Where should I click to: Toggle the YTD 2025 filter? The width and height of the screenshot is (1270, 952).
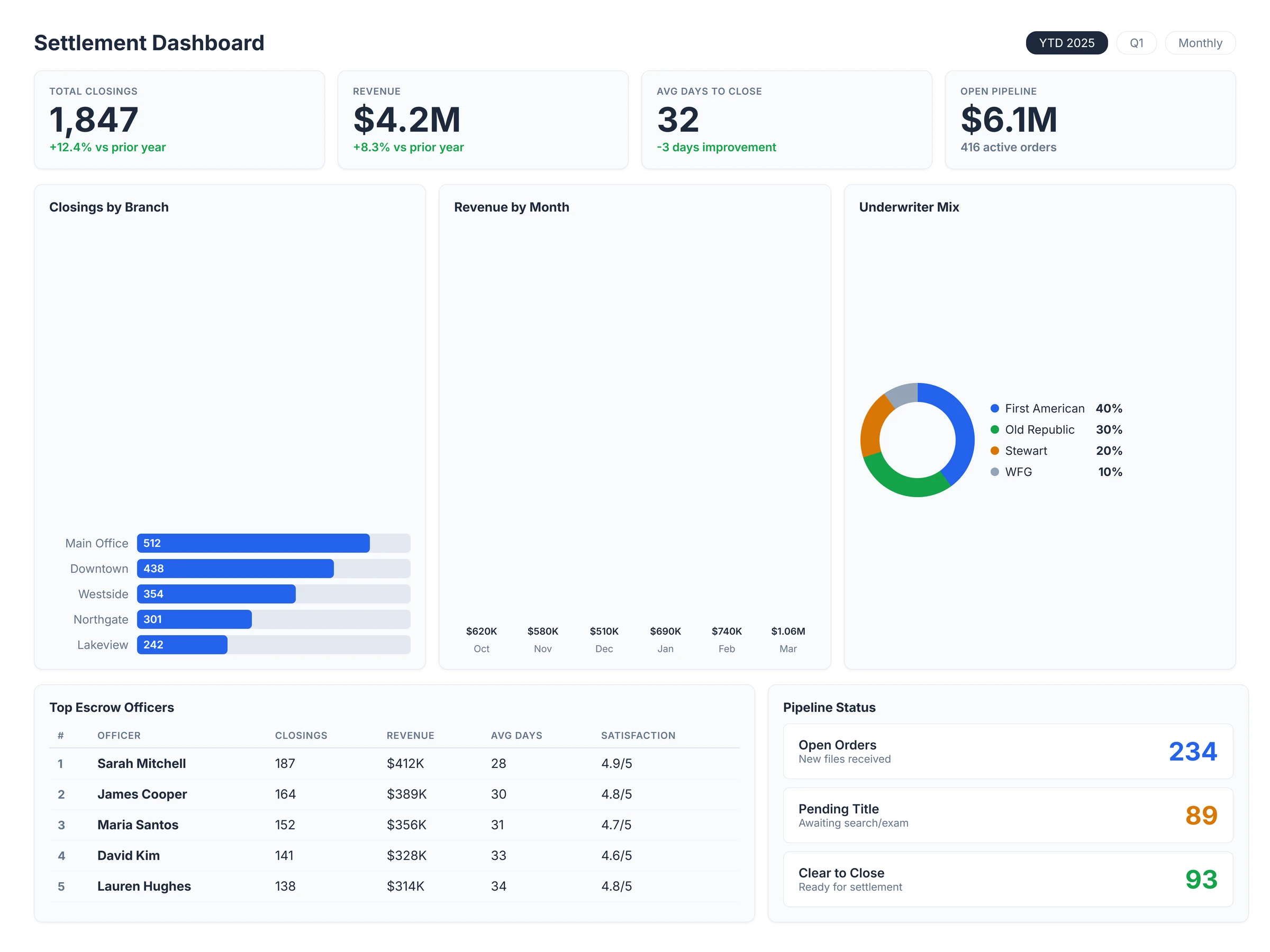pyautogui.click(x=1066, y=42)
